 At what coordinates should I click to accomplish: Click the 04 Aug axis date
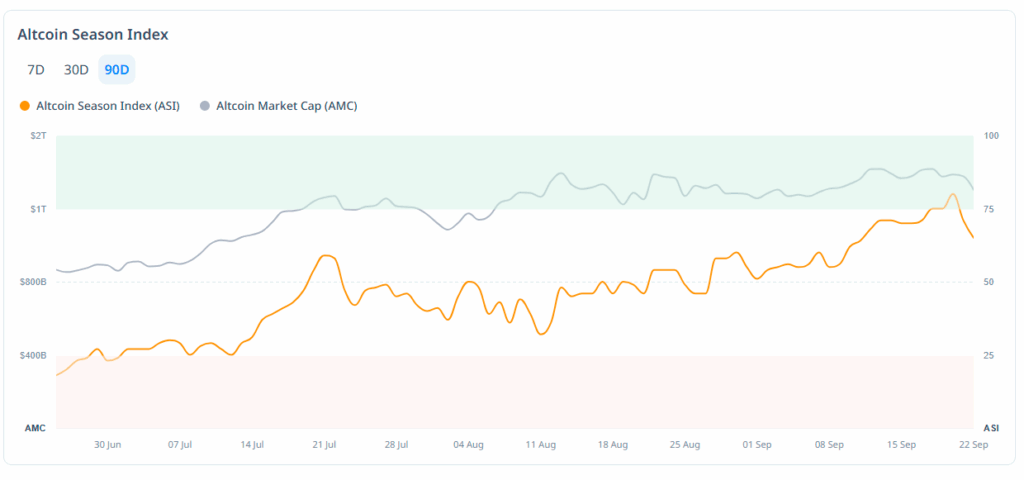(x=468, y=444)
